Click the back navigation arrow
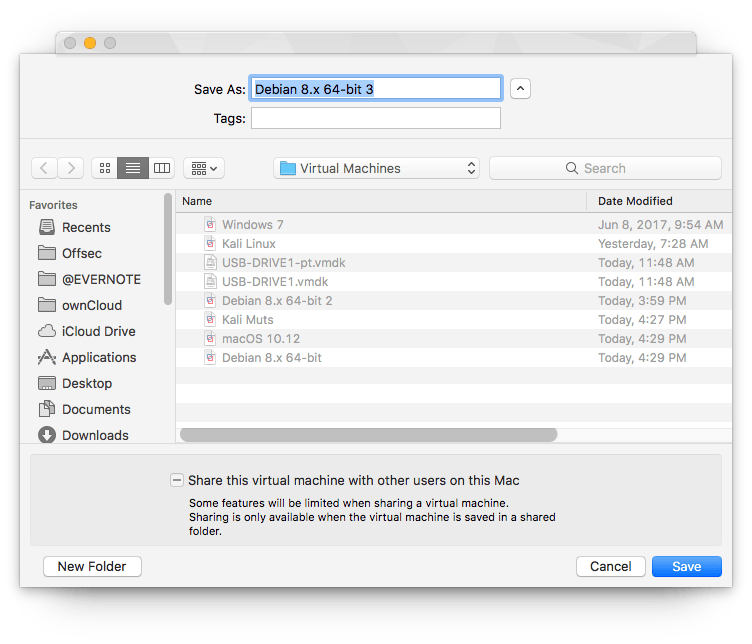This screenshot has width=752, height=644. [x=44, y=168]
